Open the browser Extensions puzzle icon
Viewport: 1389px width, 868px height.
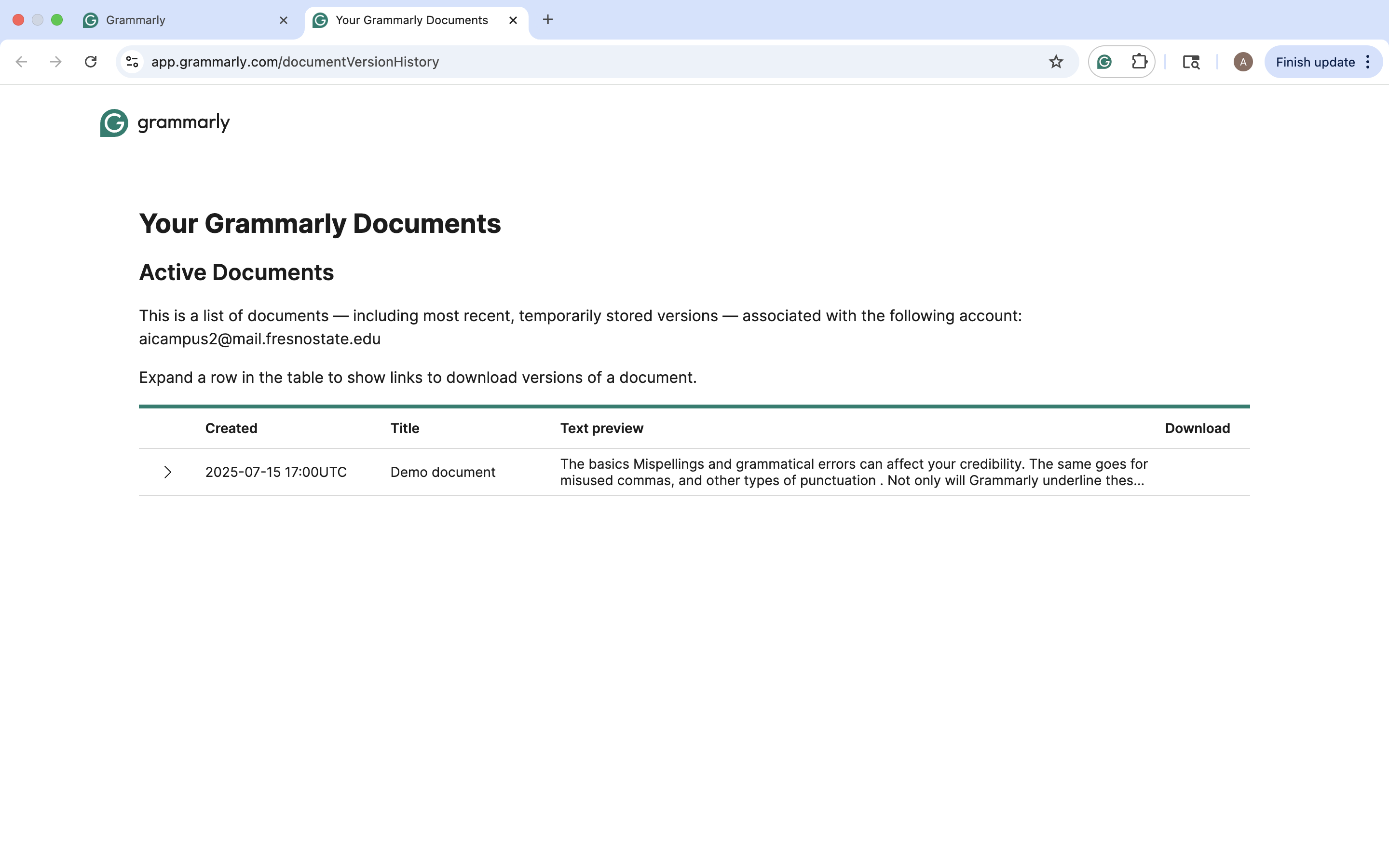(1139, 61)
